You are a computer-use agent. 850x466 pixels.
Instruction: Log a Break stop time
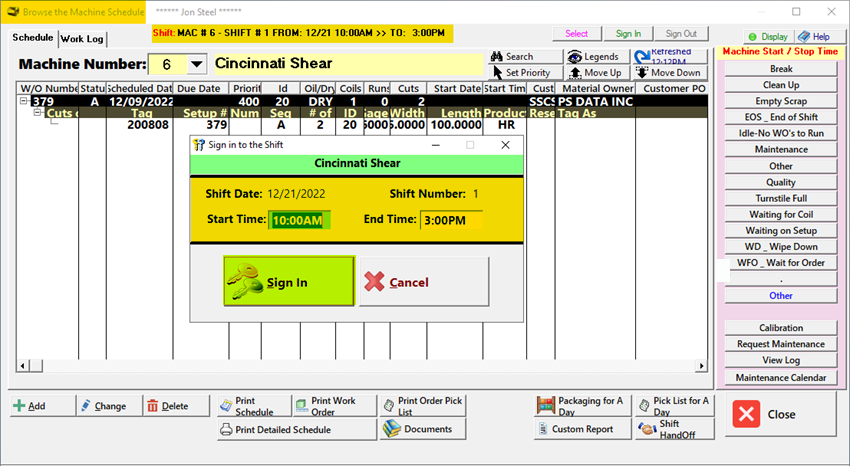[x=781, y=69]
